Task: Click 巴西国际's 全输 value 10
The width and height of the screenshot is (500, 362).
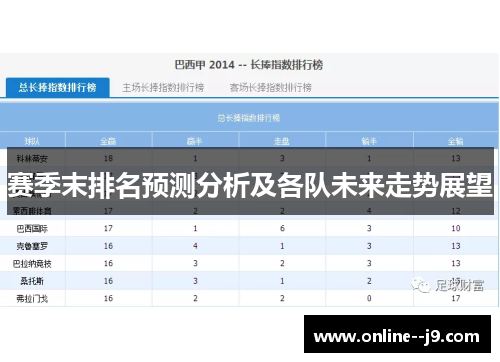Action: pyautogui.click(x=456, y=228)
